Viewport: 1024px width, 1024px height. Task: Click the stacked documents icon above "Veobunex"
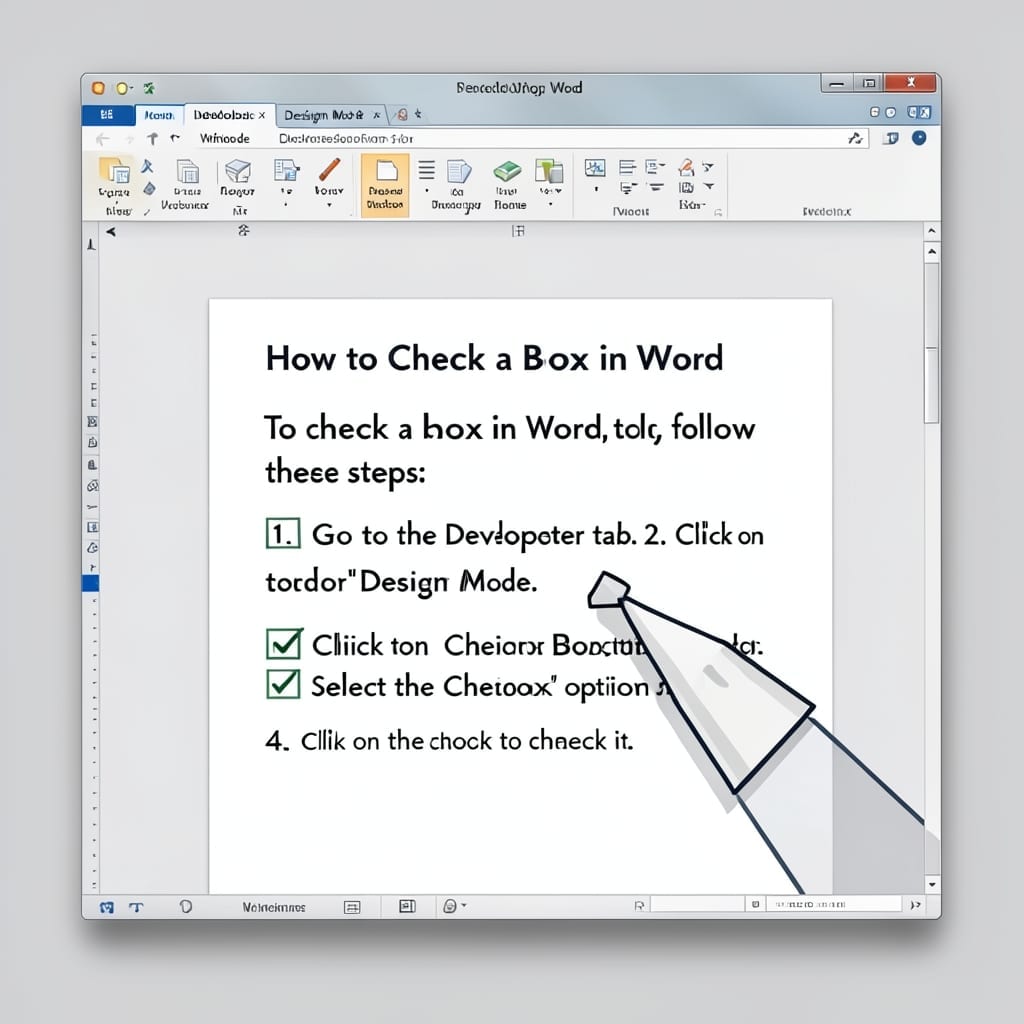click(188, 171)
